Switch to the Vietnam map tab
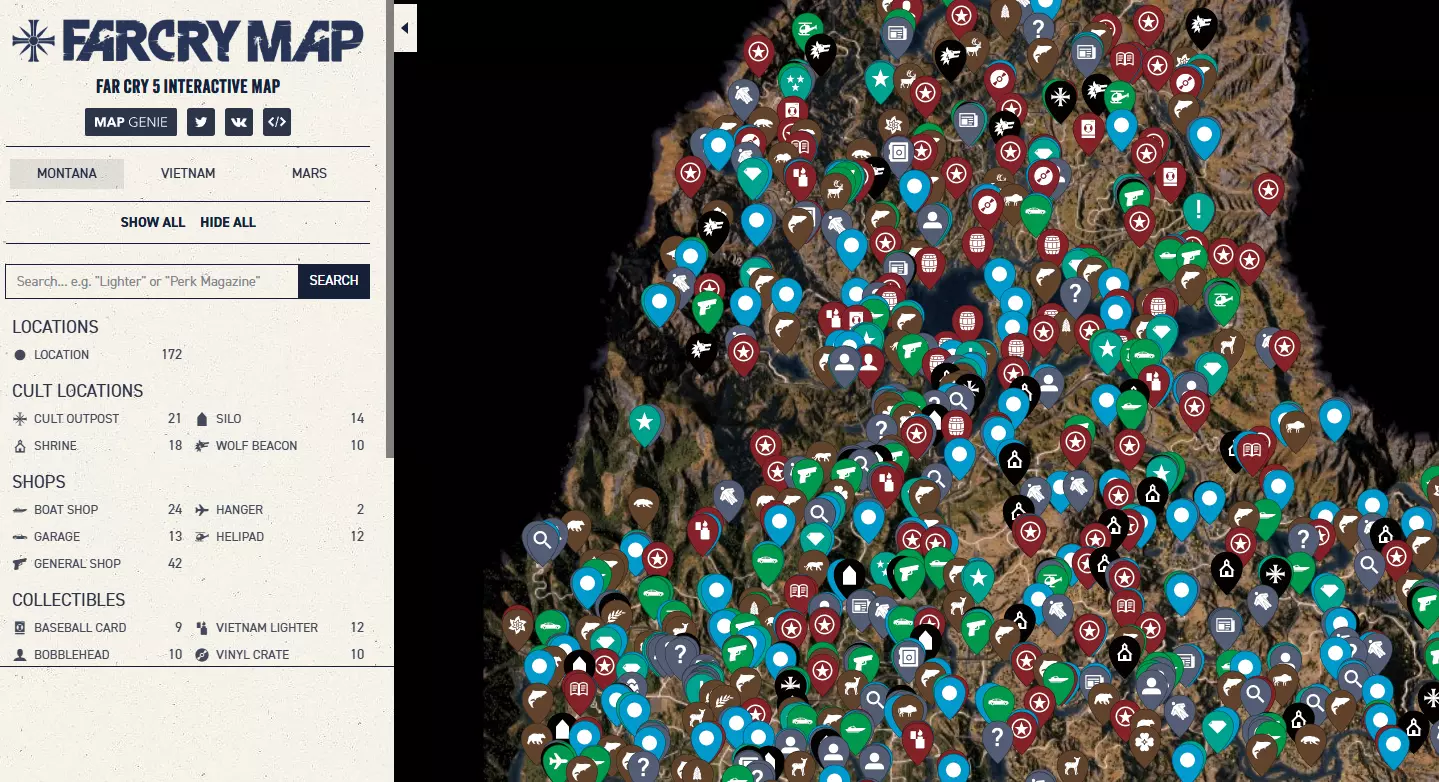This screenshot has width=1439, height=782. tap(188, 173)
